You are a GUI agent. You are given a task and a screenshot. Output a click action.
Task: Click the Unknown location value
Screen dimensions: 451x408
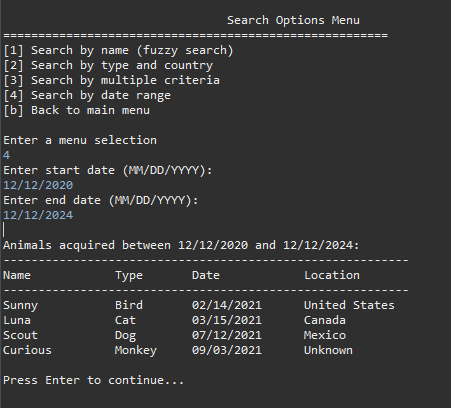tap(328, 350)
